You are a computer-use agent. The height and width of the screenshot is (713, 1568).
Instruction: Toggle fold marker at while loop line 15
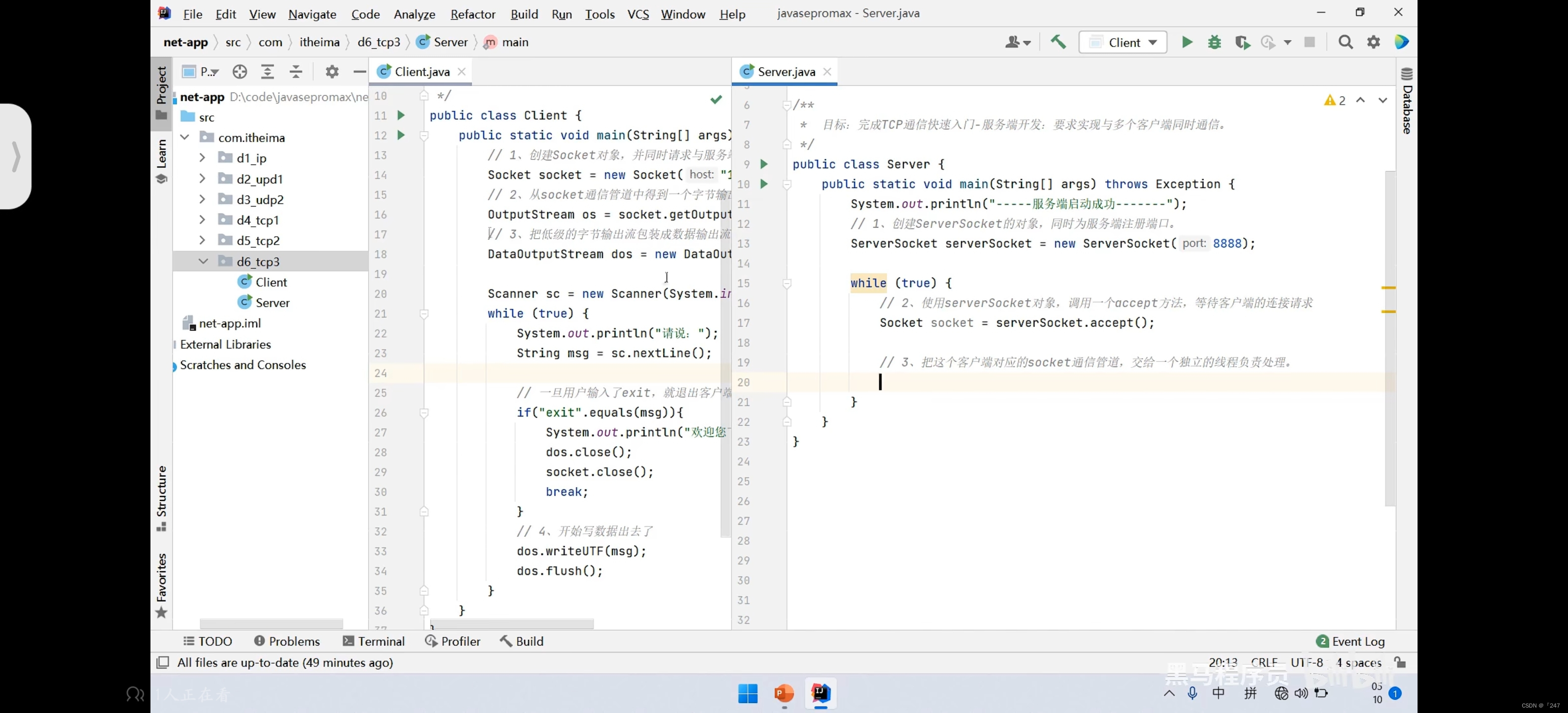pyautogui.click(x=786, y=283)
